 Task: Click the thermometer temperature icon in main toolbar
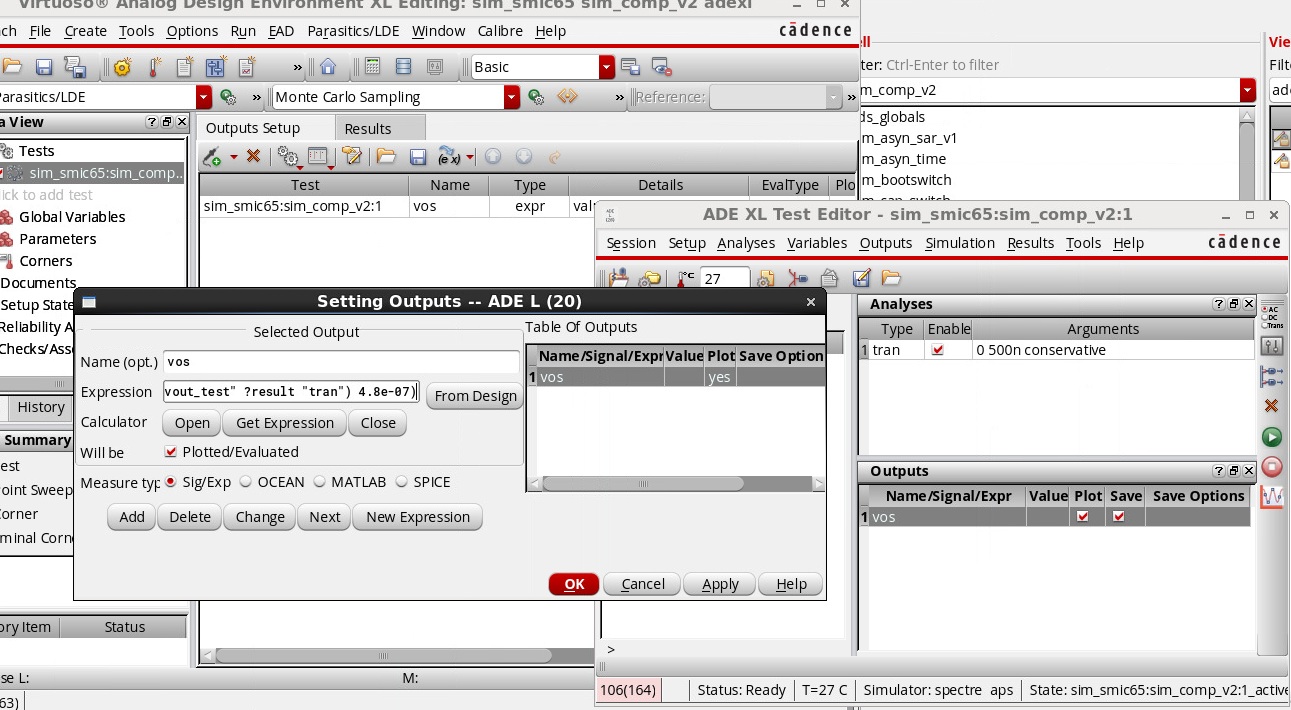154,67
